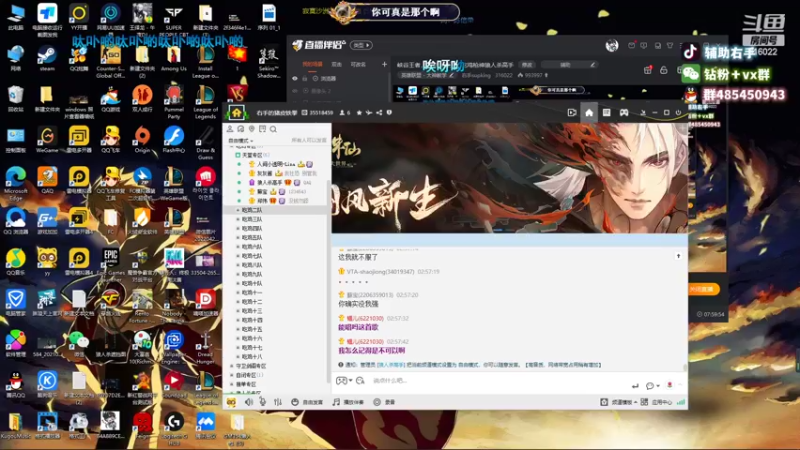Toggle 录音 recording in YY bottom bar

point(384,402)
